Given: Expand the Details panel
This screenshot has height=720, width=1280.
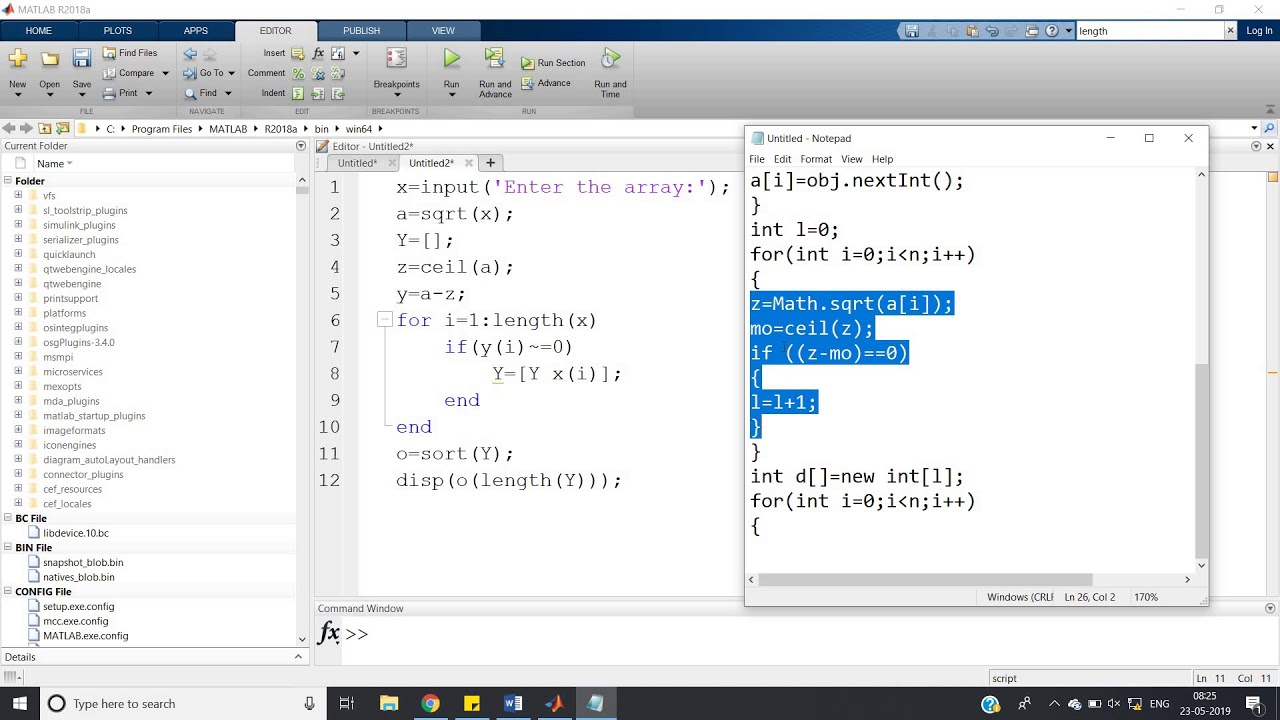Looking at the screenshot, I should [298, 657].
